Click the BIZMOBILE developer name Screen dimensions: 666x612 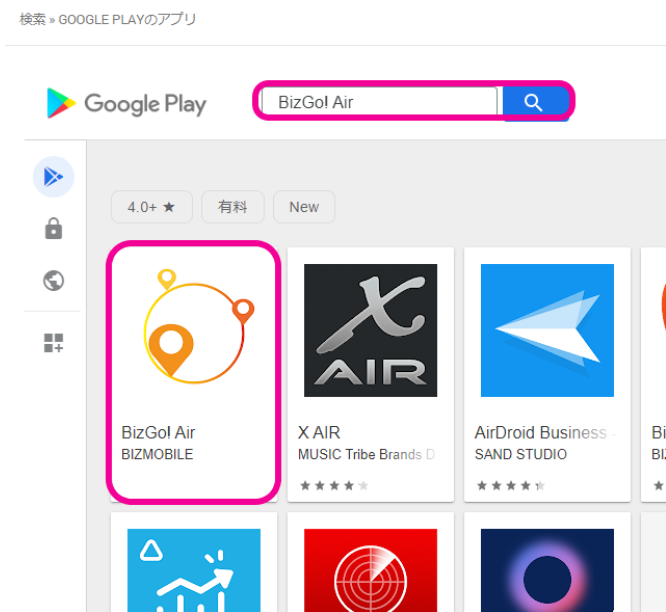point(157,455)
